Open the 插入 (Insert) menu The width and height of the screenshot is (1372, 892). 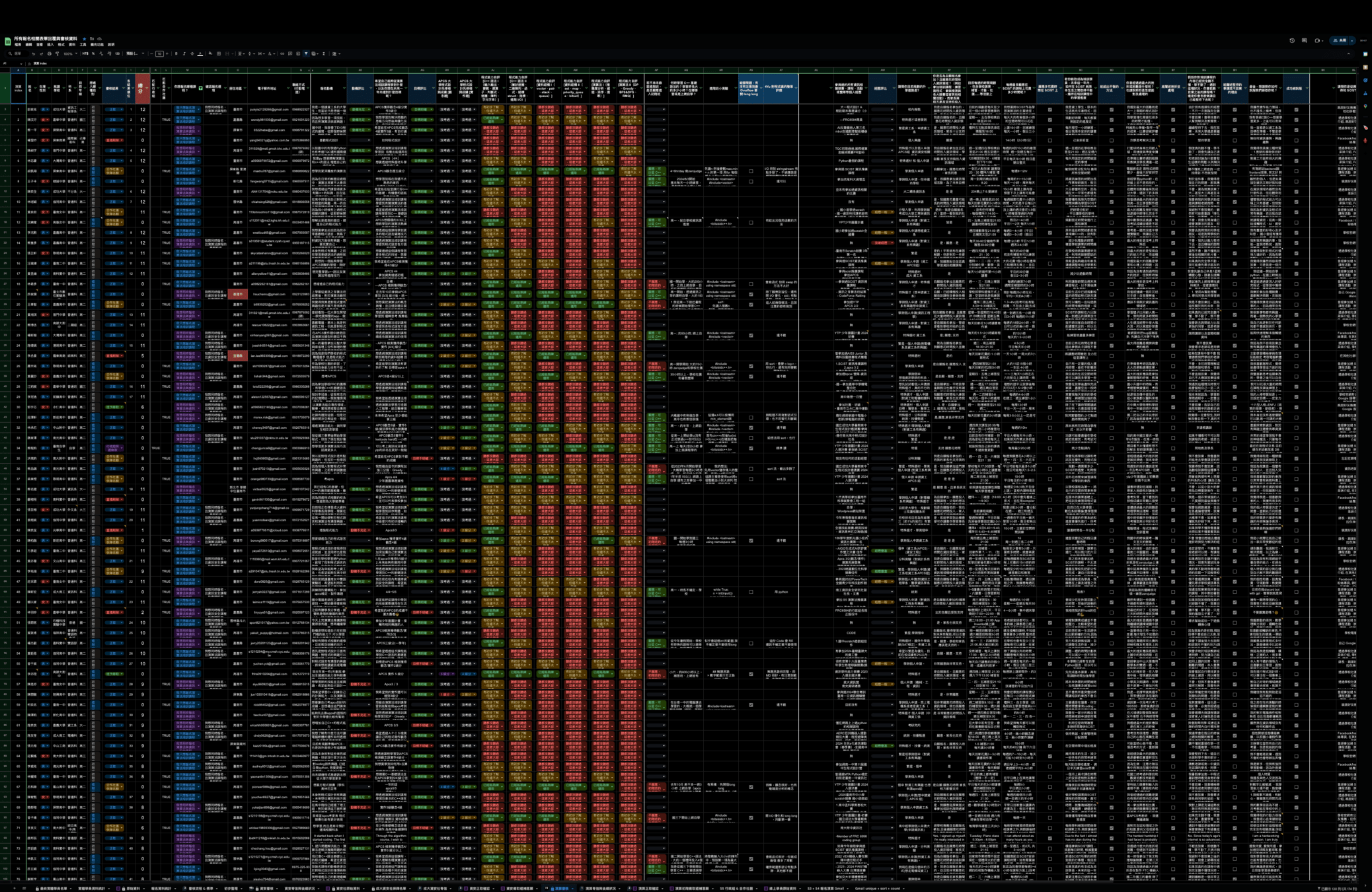pos(50,45)
